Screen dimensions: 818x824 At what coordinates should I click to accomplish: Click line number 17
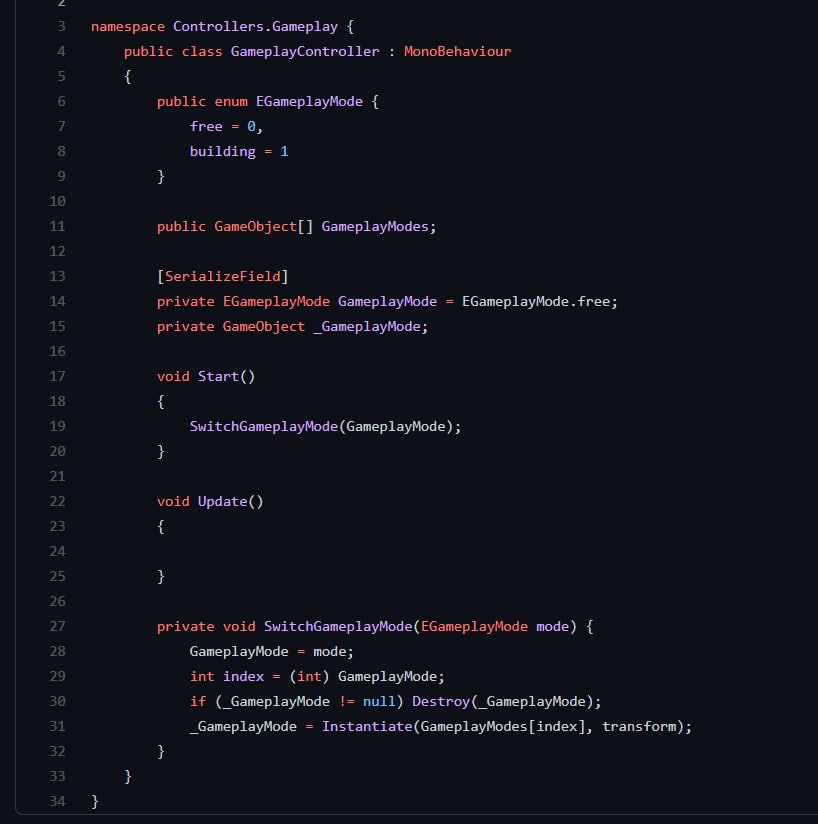[57, 376]
